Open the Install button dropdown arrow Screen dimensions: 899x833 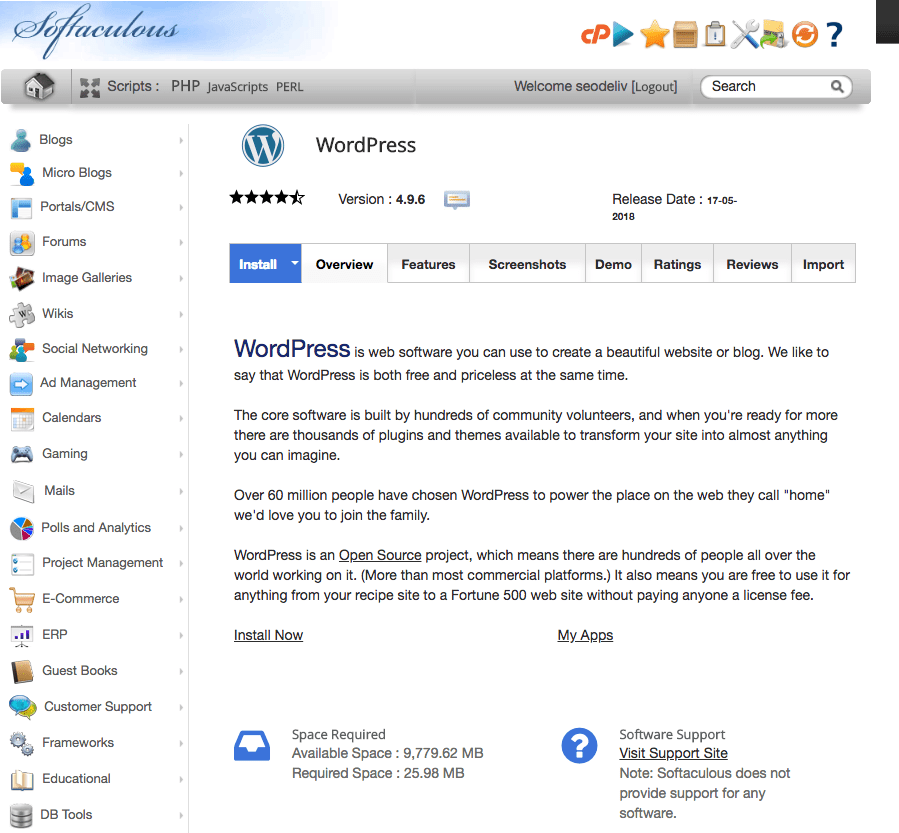(x=295, y=263)
